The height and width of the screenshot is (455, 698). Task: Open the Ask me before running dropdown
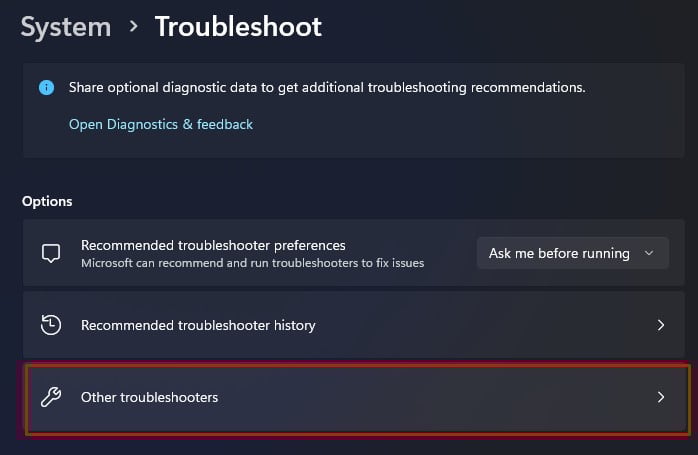point(572,253)
